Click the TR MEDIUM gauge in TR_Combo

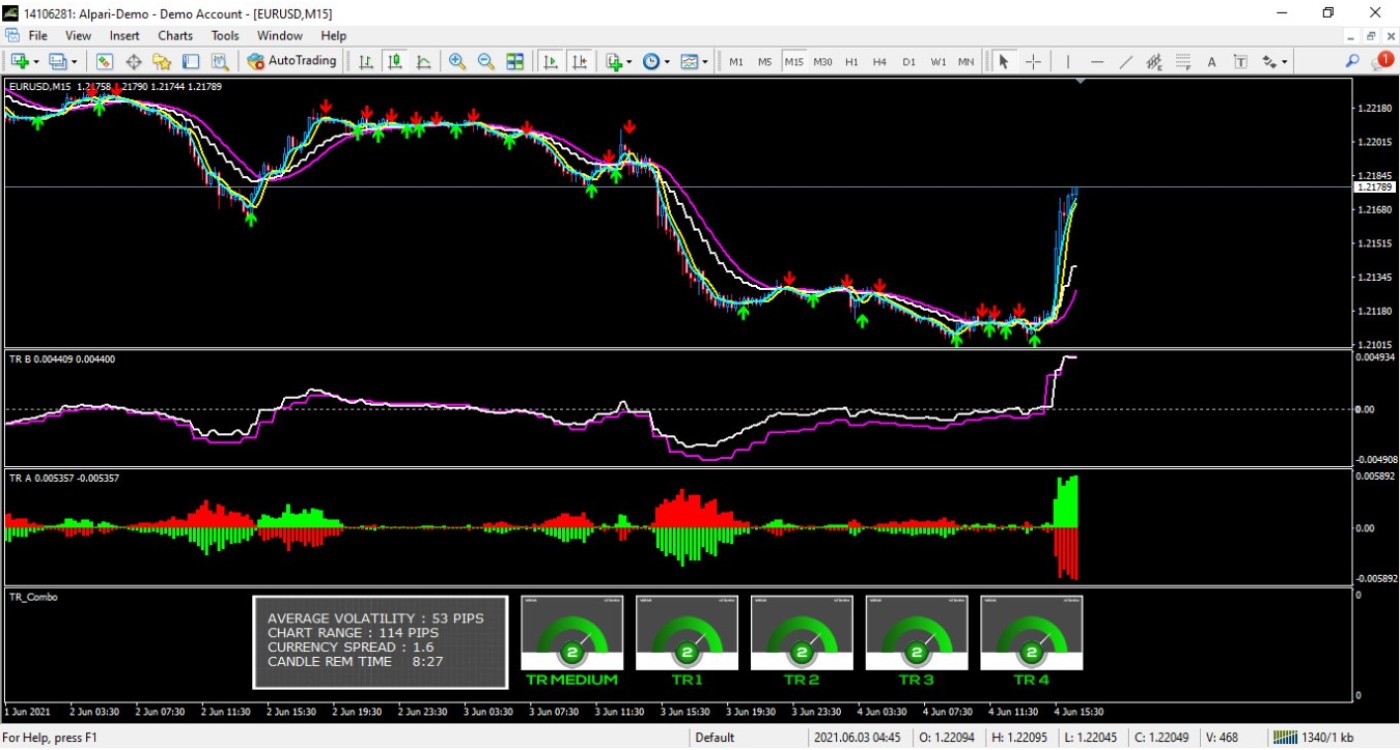(572, 634)
